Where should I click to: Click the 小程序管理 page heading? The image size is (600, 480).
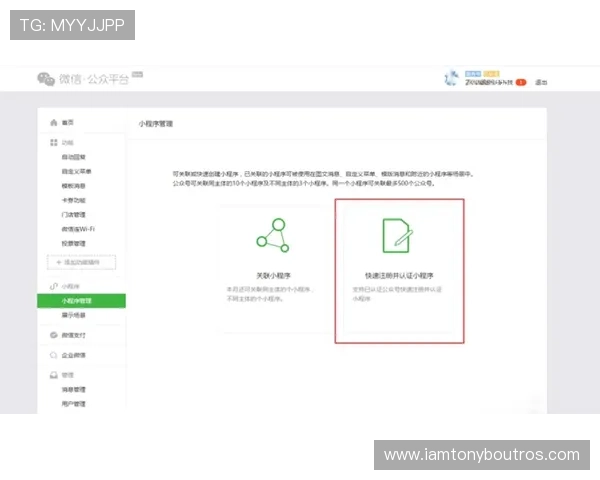click(x=156, y=124)
